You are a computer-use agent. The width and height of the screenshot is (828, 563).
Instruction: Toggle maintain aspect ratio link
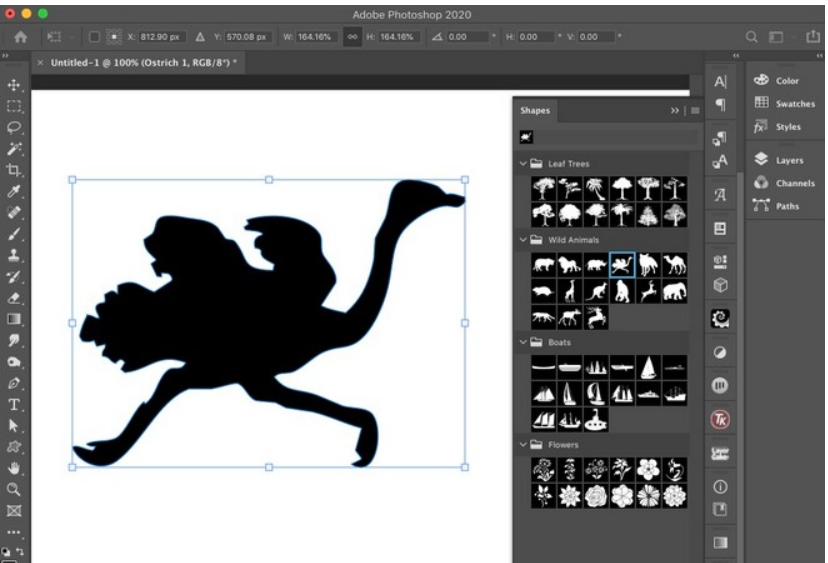click(x=352, y=37)
